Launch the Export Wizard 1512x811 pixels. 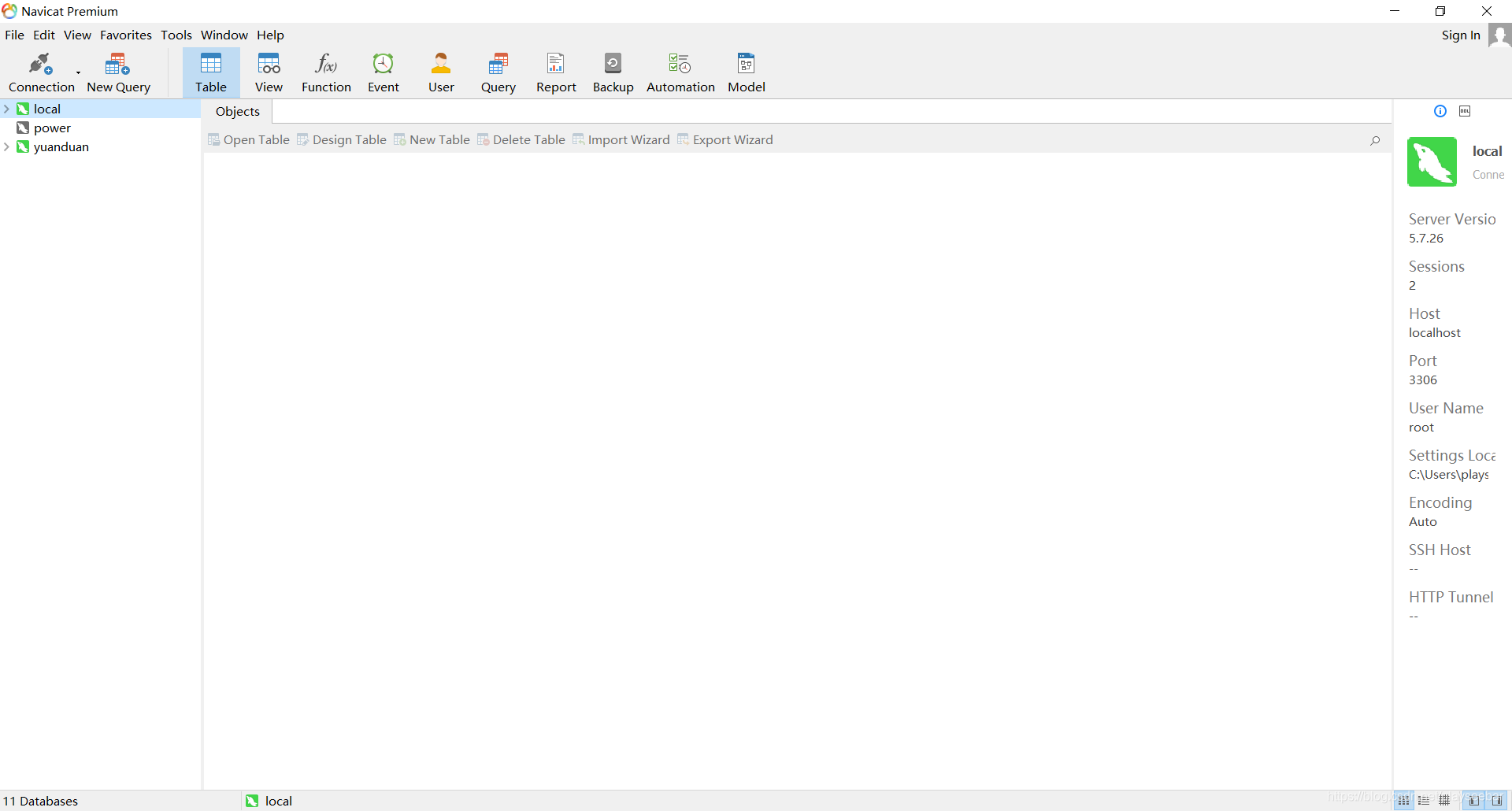pyautogui.click(x=725, y=139)
